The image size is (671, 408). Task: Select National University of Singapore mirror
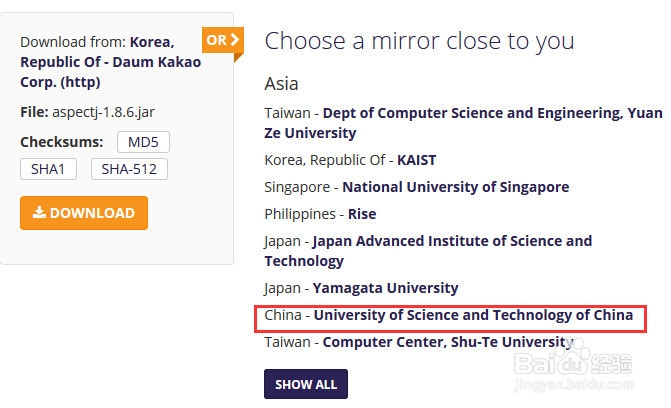(456, 187)
